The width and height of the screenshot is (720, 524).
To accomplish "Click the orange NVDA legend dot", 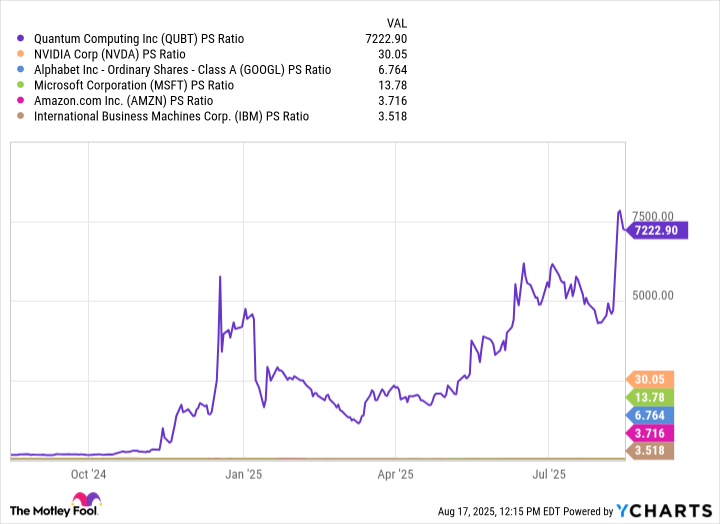I will 21,54.
